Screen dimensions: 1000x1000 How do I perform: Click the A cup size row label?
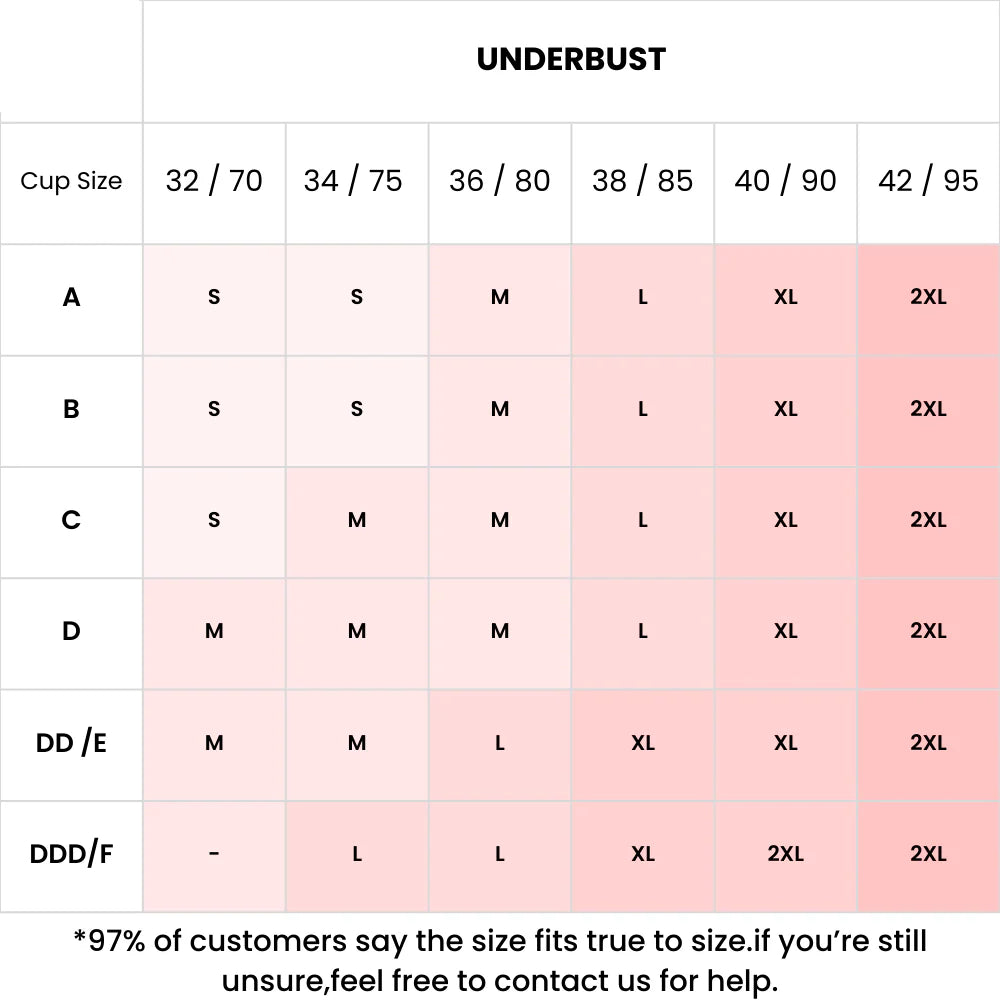tap(71, 297)
